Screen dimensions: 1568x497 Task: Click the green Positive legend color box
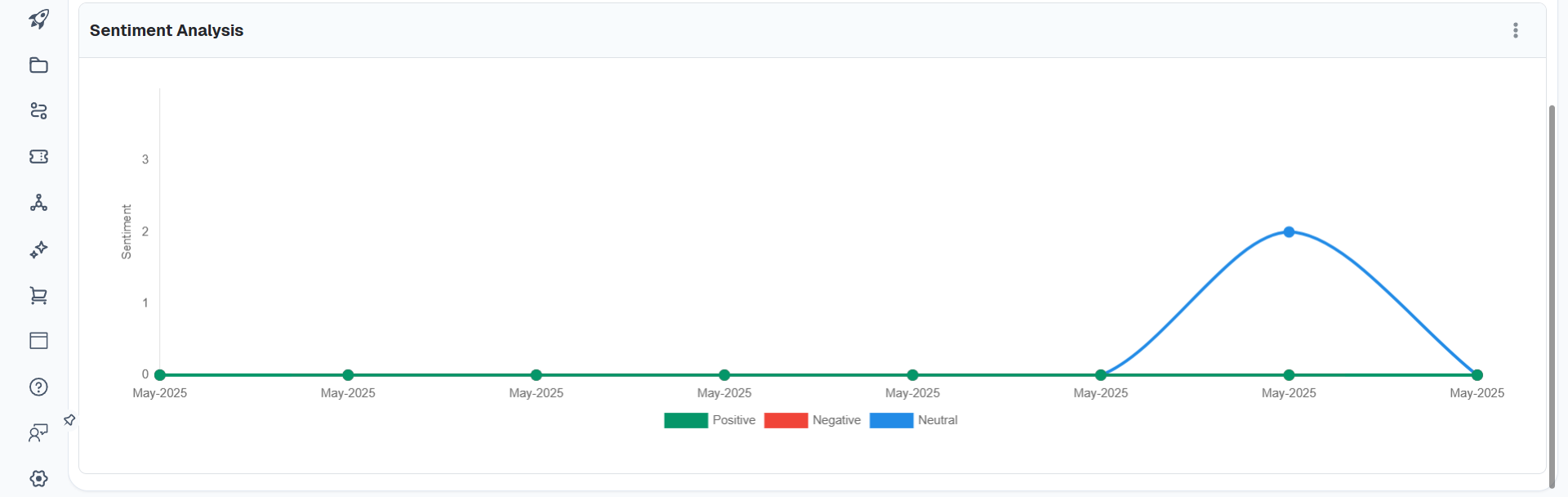[x=686, y=420]
